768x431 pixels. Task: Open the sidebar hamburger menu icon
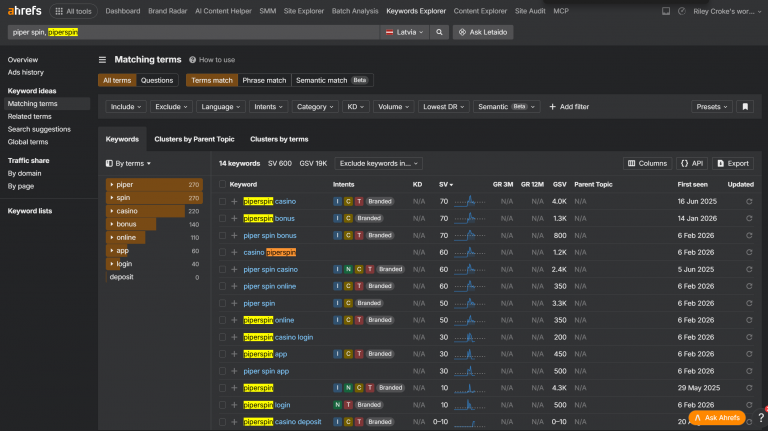pos(102,60)
